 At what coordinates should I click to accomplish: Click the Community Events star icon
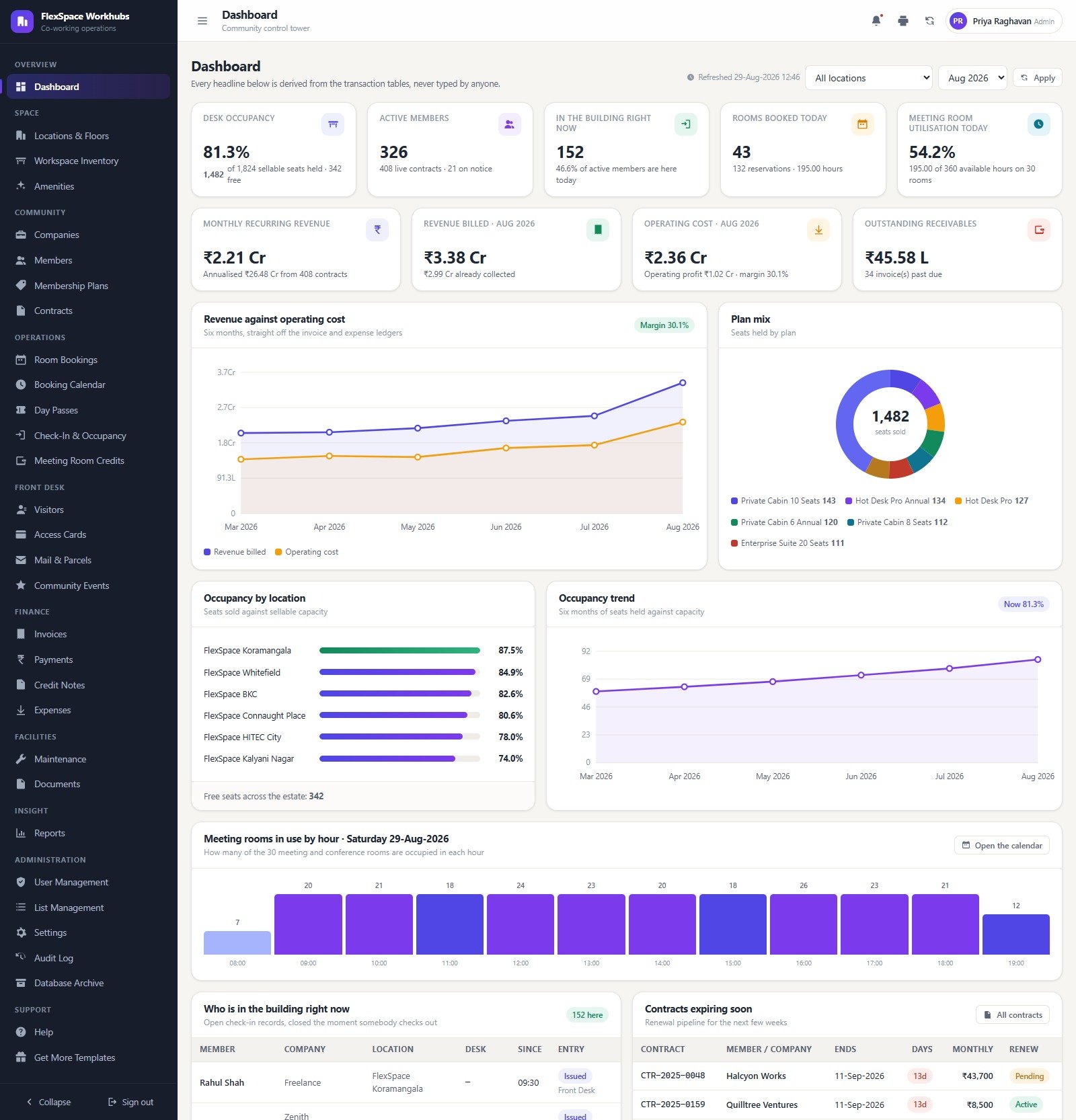point(21,586)
